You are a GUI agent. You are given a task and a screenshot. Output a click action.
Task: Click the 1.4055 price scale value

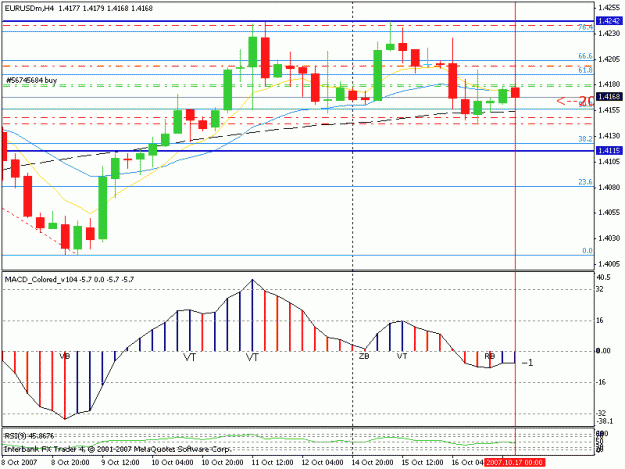(x=610, y=213)
